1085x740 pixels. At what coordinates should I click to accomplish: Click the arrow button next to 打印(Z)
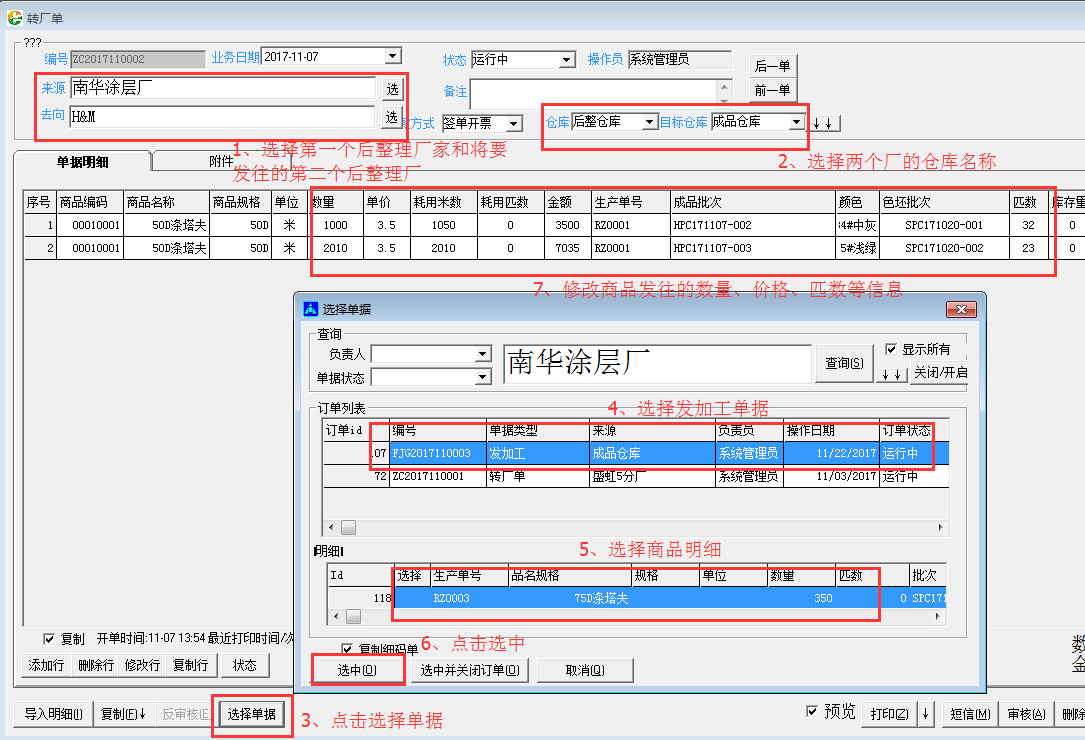click(925, 714)
